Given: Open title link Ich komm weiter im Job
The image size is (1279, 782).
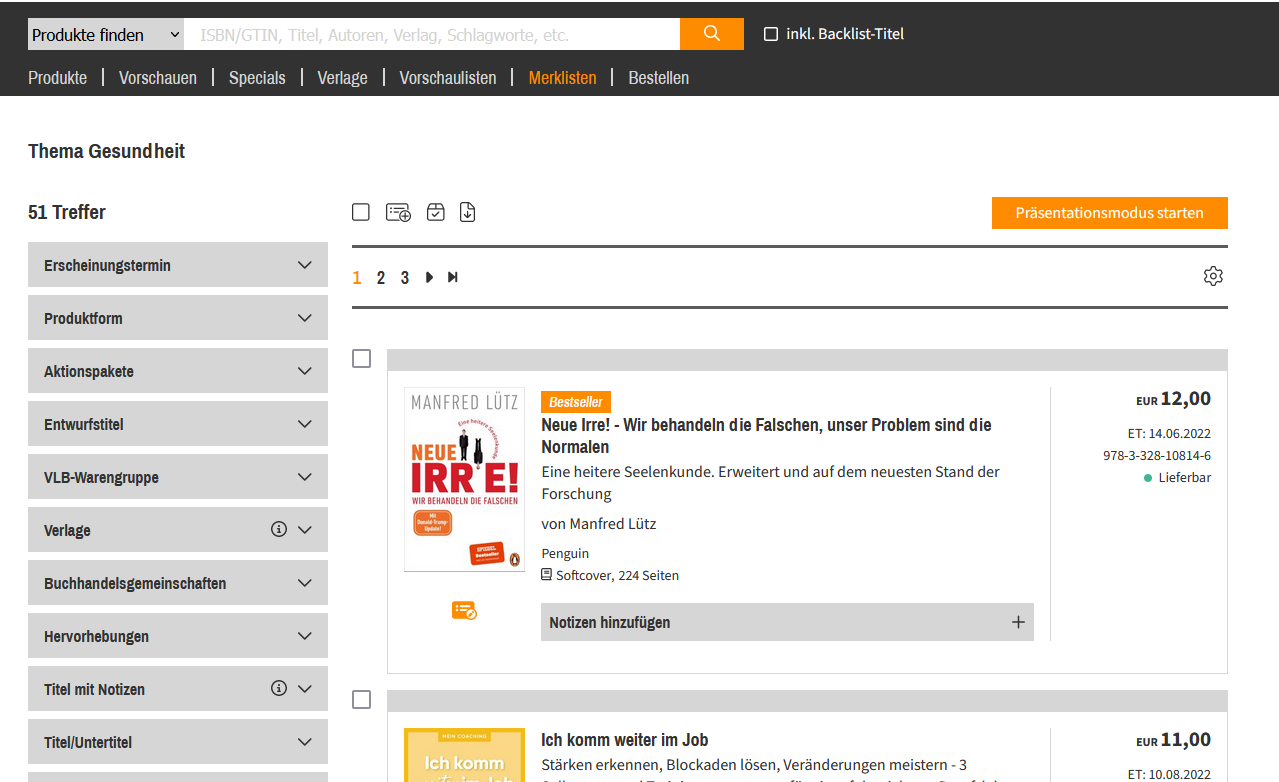Looking at the screenshot, I should click(625, 740).
